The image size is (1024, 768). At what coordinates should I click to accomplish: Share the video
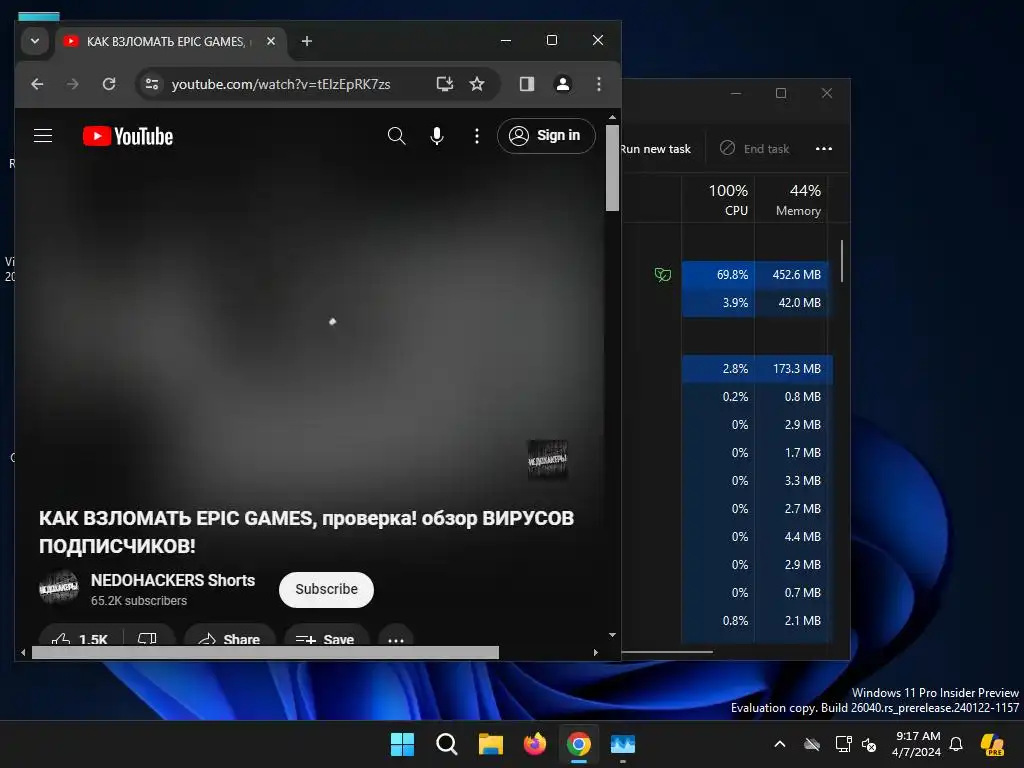coord(229,637)
